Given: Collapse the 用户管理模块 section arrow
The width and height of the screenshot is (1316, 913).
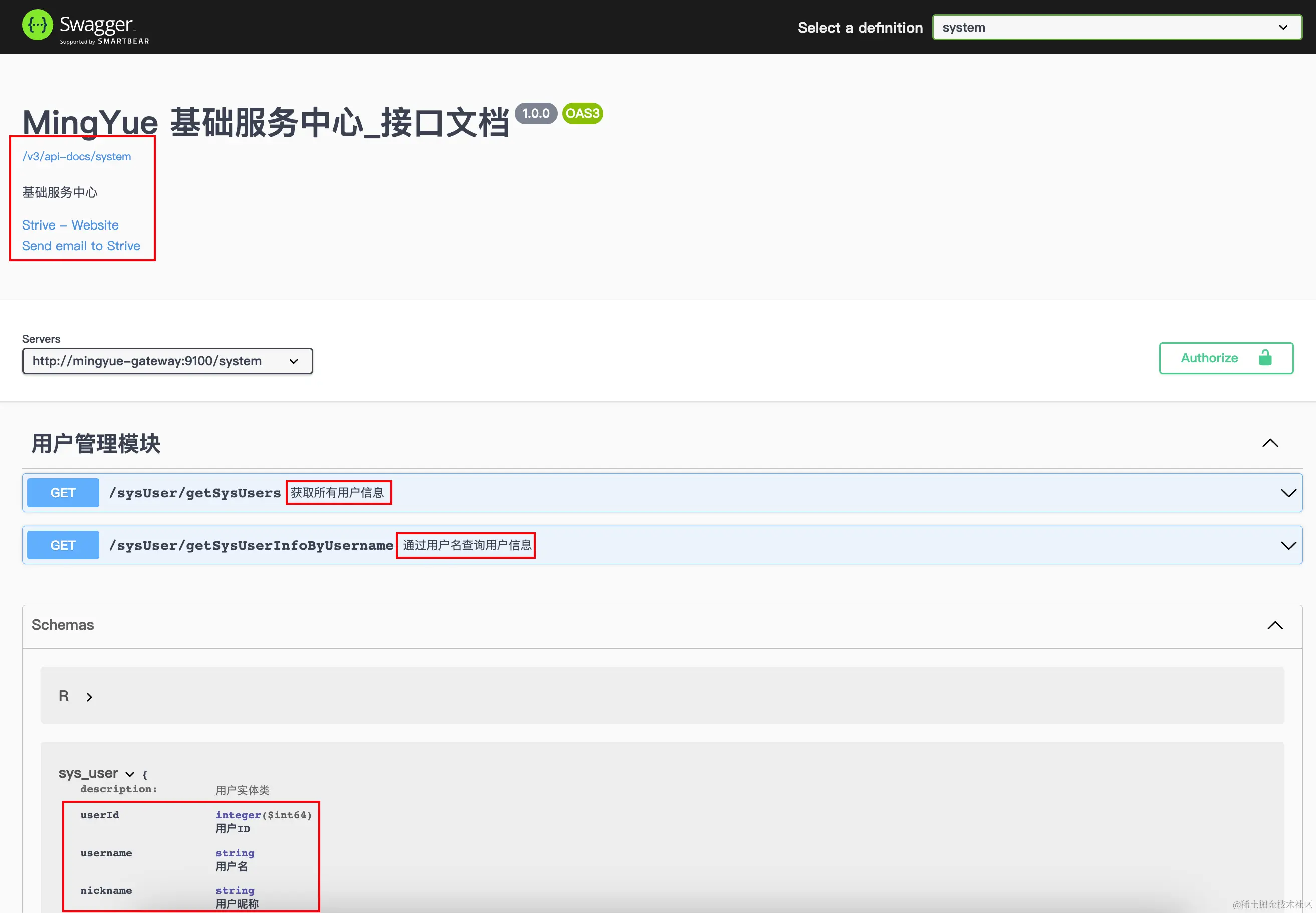Looking at the screenshot, I should [x=1270, y=443].
